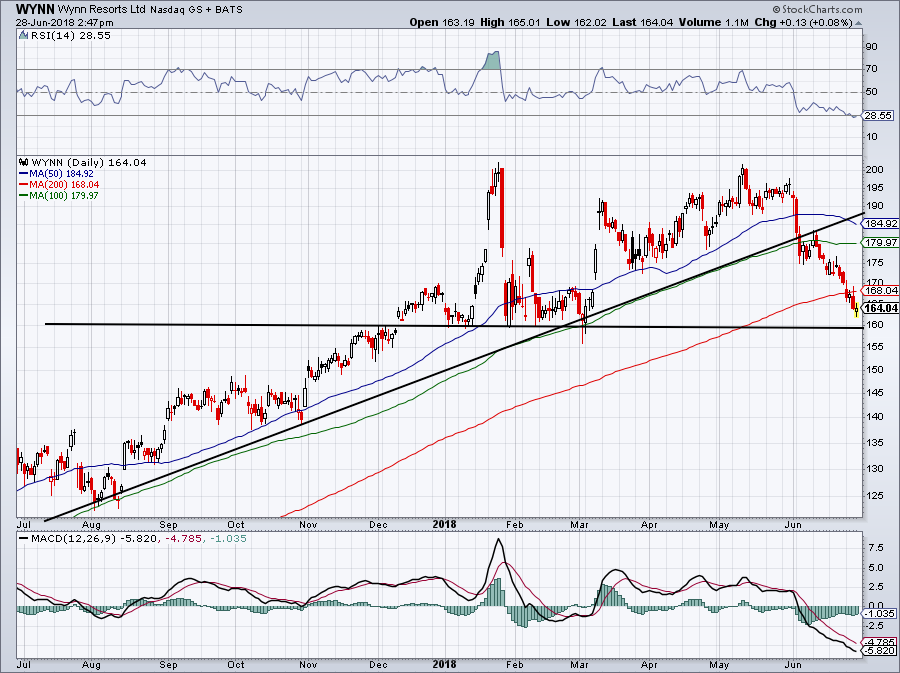Screen dimensions: 900x673
Task: Click the 'MA(100) 179.97' legend label
Action: [64, 196]
